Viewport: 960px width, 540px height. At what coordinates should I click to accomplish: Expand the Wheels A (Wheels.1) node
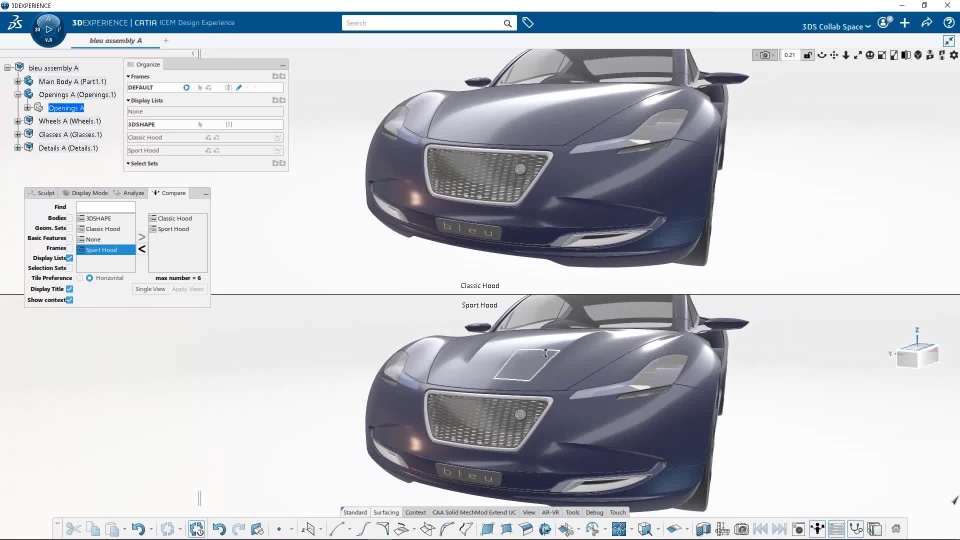[x=18, y=121]
